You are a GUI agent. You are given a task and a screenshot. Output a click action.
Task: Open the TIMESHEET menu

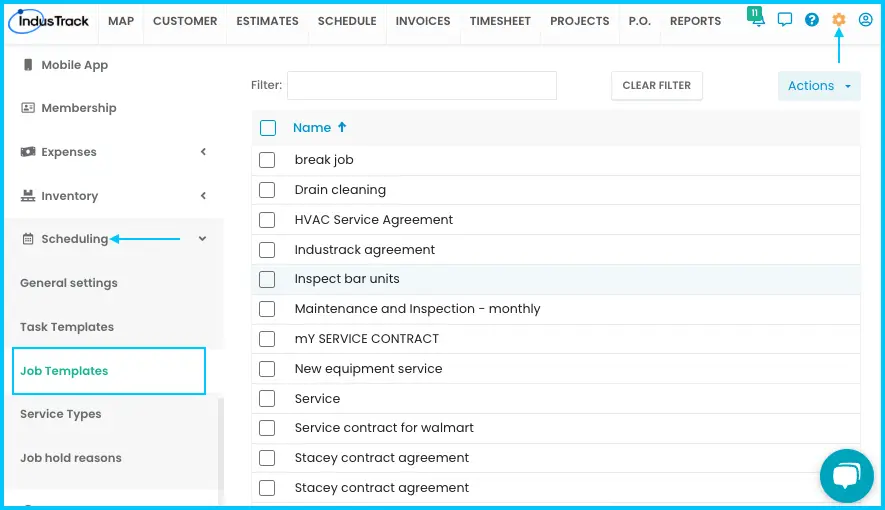[500, 21]
